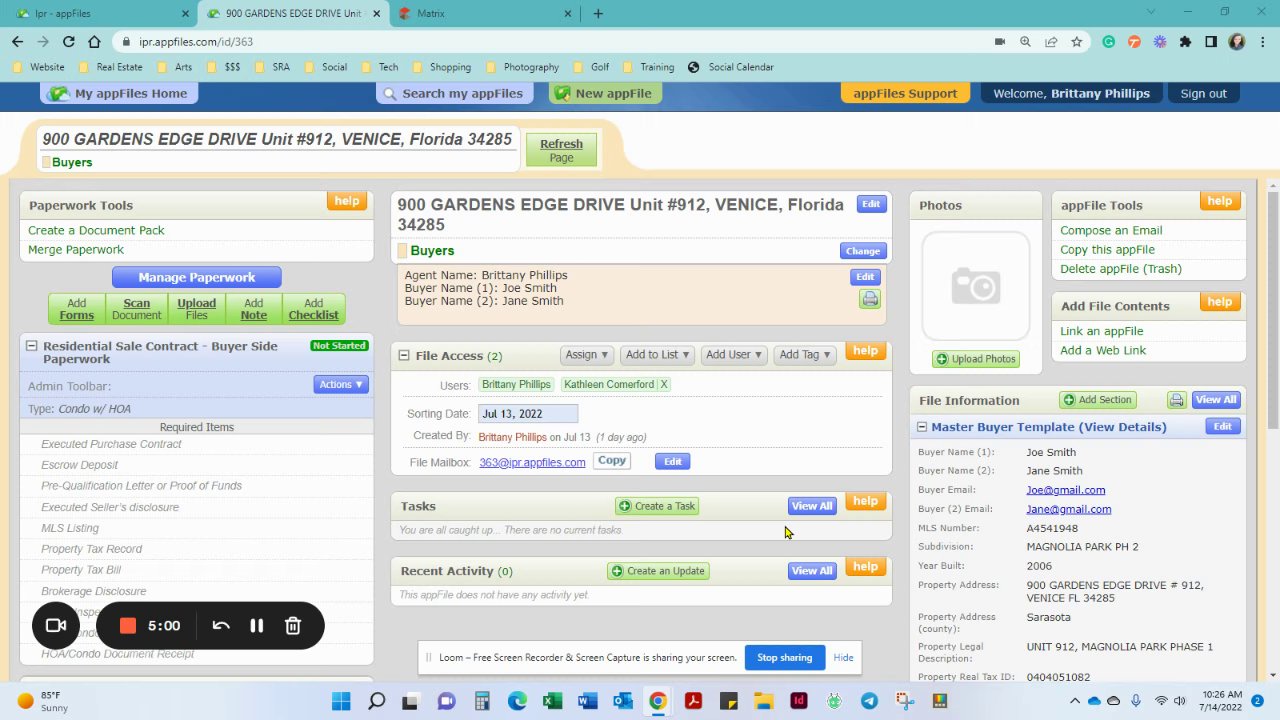Open the Assign dropdown
The width and height of the screenshot is (1280, 720).
coord(587,354)
